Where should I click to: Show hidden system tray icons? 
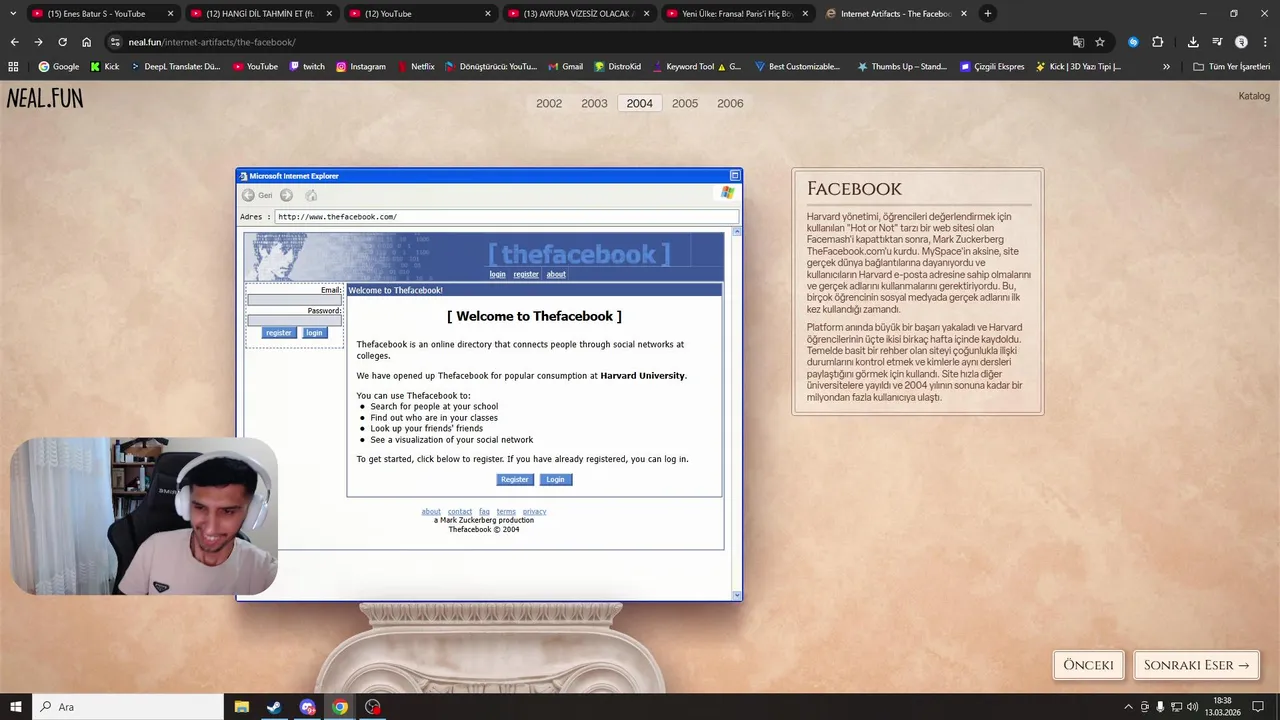[1129, 707]
